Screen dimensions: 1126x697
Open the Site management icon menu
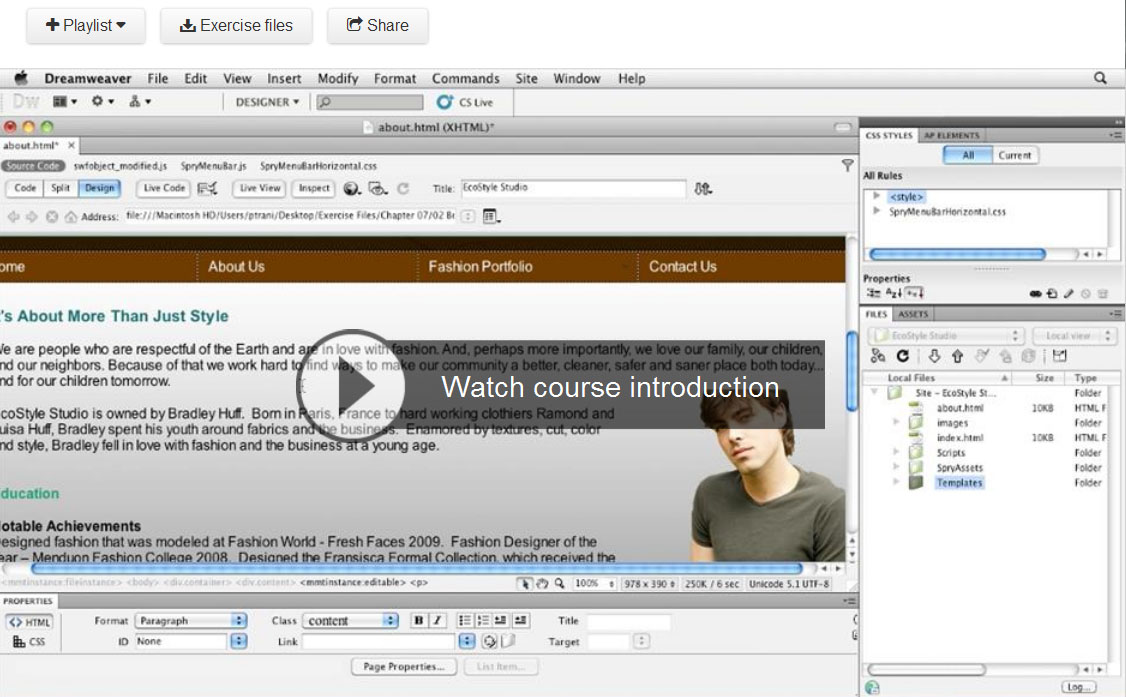pos(140,102)
